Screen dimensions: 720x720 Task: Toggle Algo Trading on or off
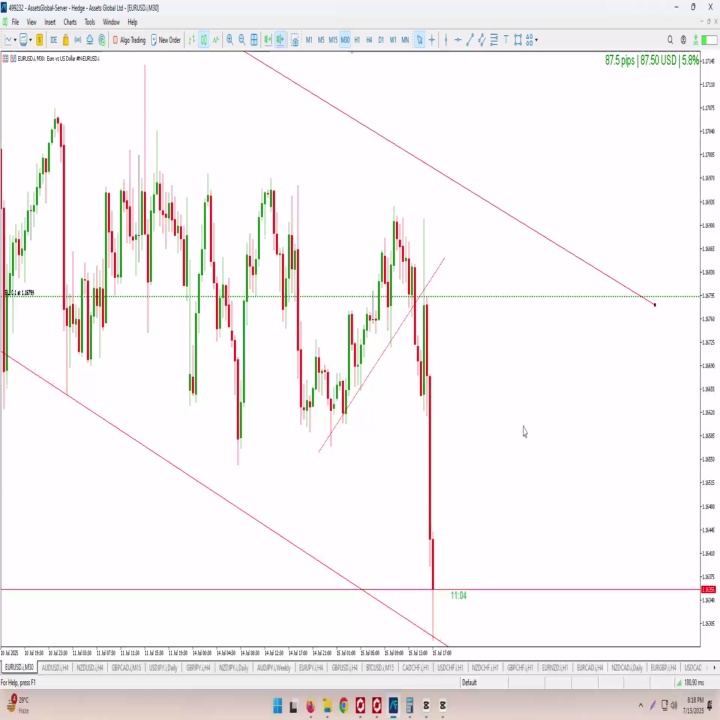tap(129, 40)
